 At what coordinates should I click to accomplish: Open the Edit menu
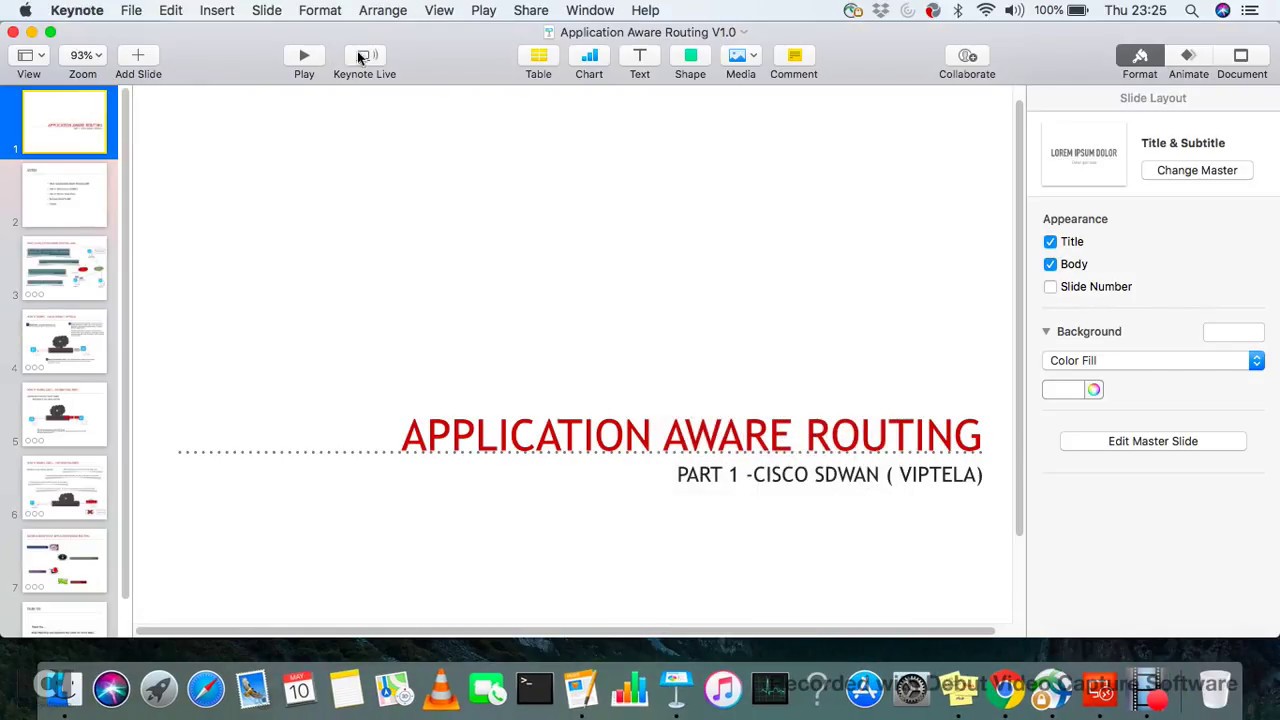(170, 10)
